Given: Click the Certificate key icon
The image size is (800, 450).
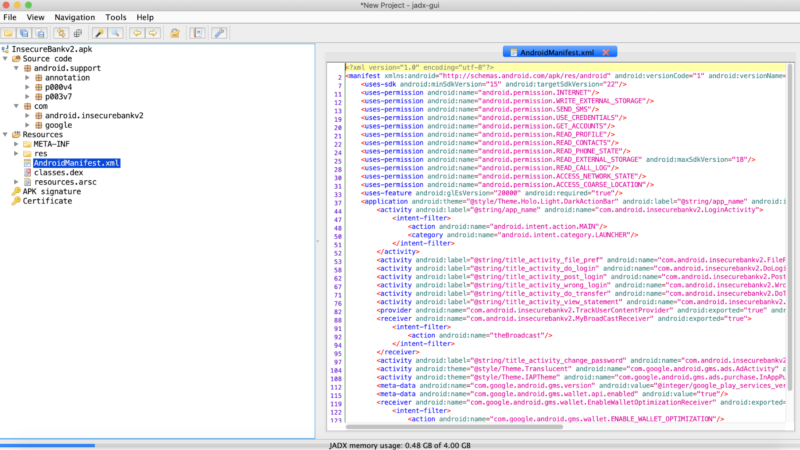Looking at the screenshot, I should pos(16,201).
